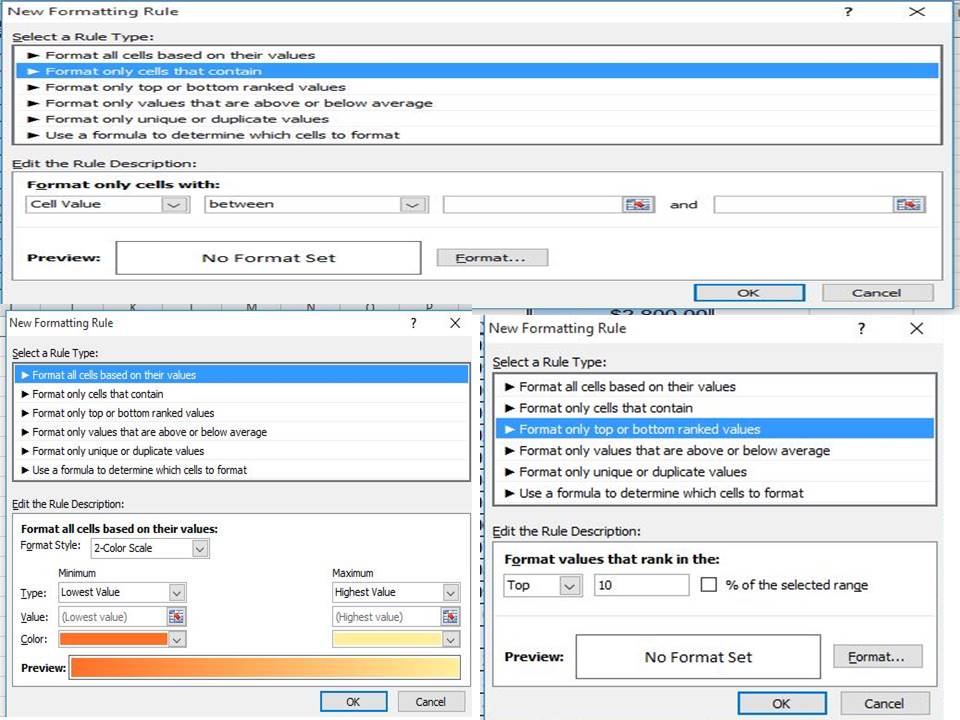Tick '% of the selected range' checkbox
This screenshot has height=720, width=960.
tap(708, 585)
